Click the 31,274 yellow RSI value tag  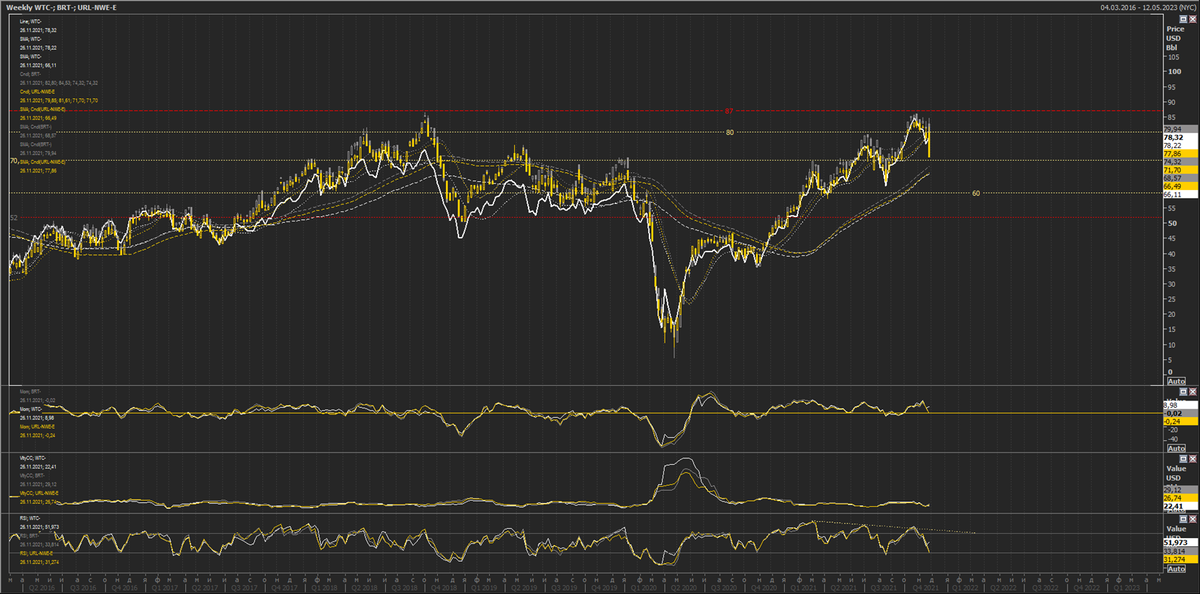tap(1180, 560)
